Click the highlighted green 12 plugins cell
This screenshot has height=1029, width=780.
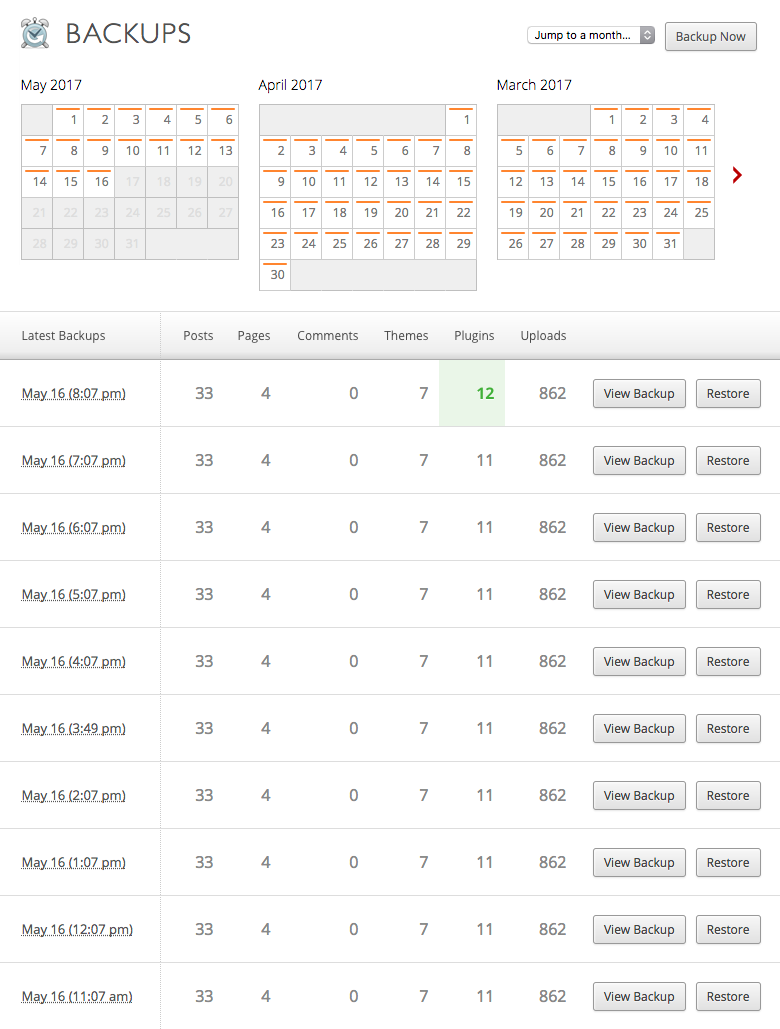click(x=472, y=393)
